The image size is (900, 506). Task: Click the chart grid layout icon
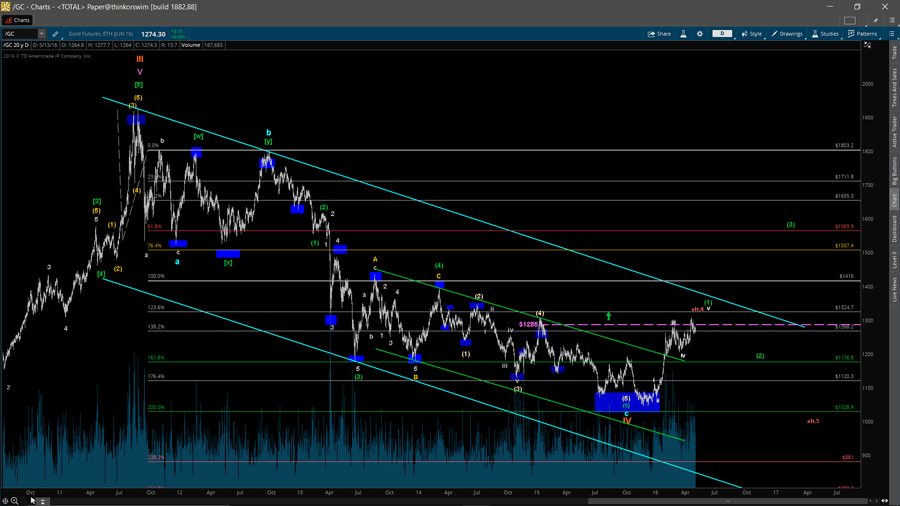[x=850, y=20]
